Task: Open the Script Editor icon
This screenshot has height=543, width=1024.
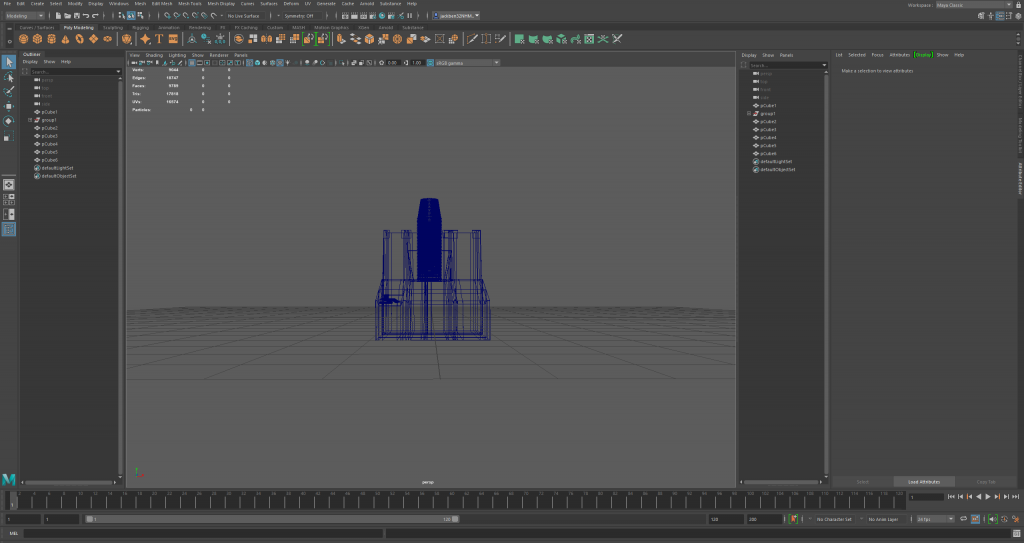Action: coord(1016,533)
